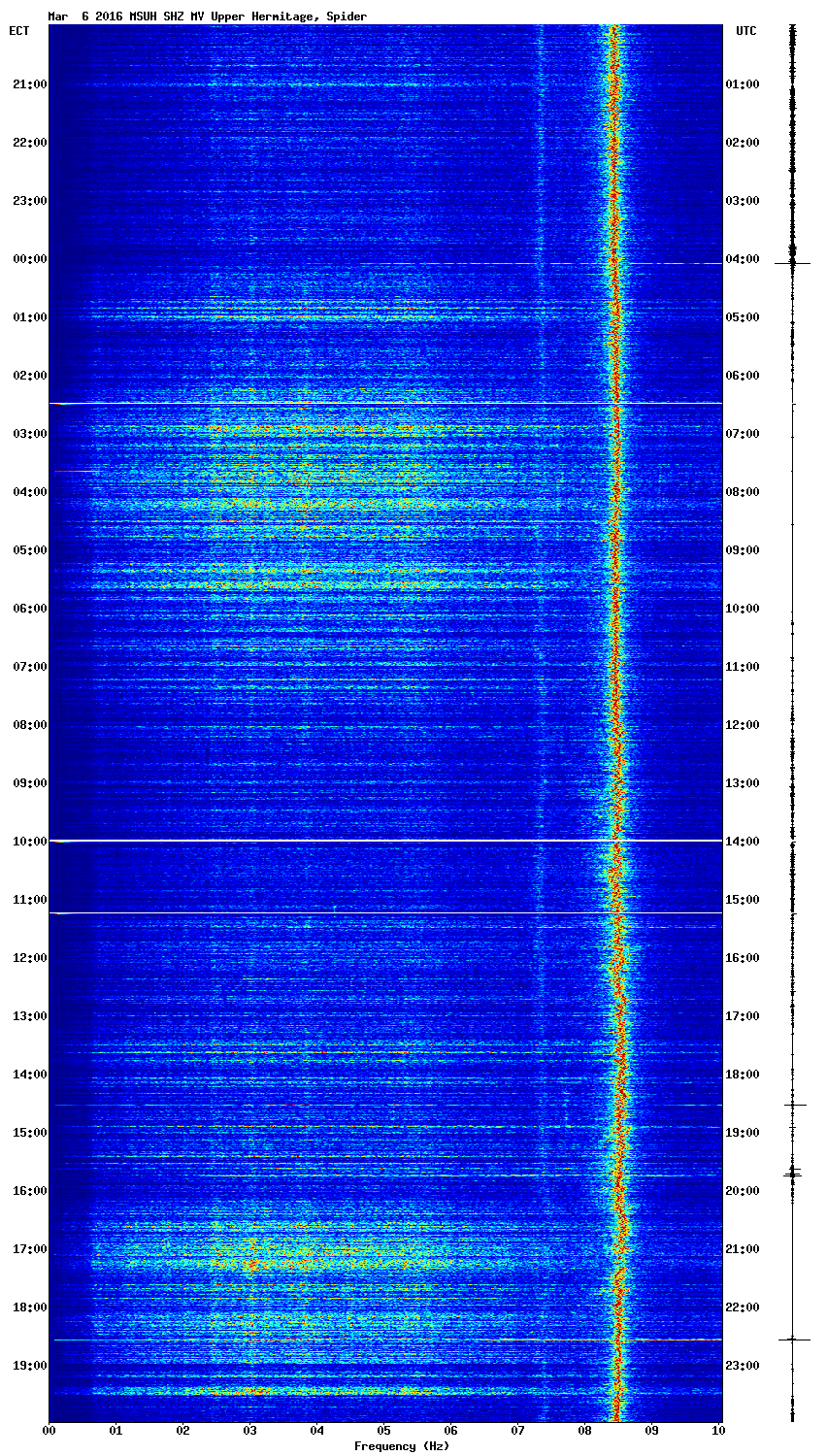This screenshot has width=827, height=1456.
Task: Click the frequency axis tick label 05
Action: pyautogui.click(x=384, y=1430)
